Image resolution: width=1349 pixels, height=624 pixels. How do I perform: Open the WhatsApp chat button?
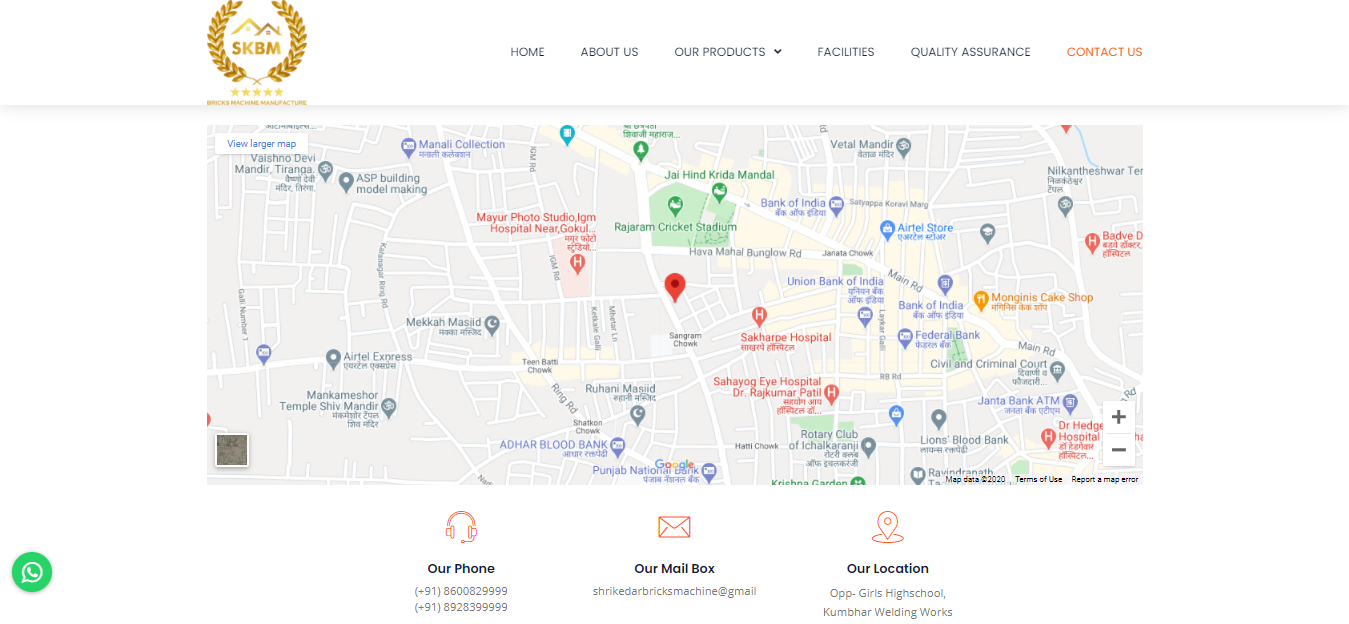32,572
